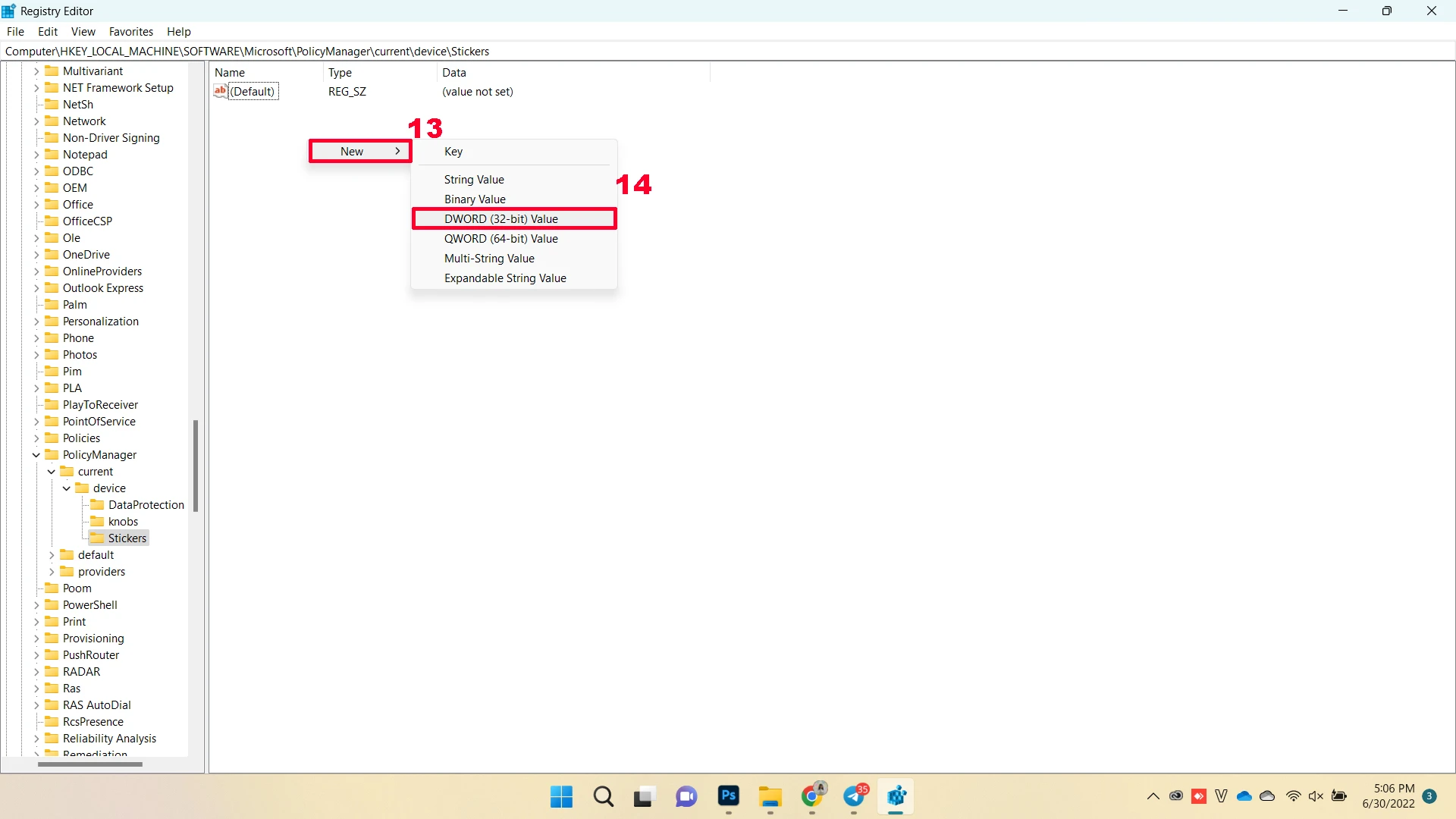Choose DWORD (32-bit) Value
Screen dimensions: 1456x819
click(x=514, y=218)
